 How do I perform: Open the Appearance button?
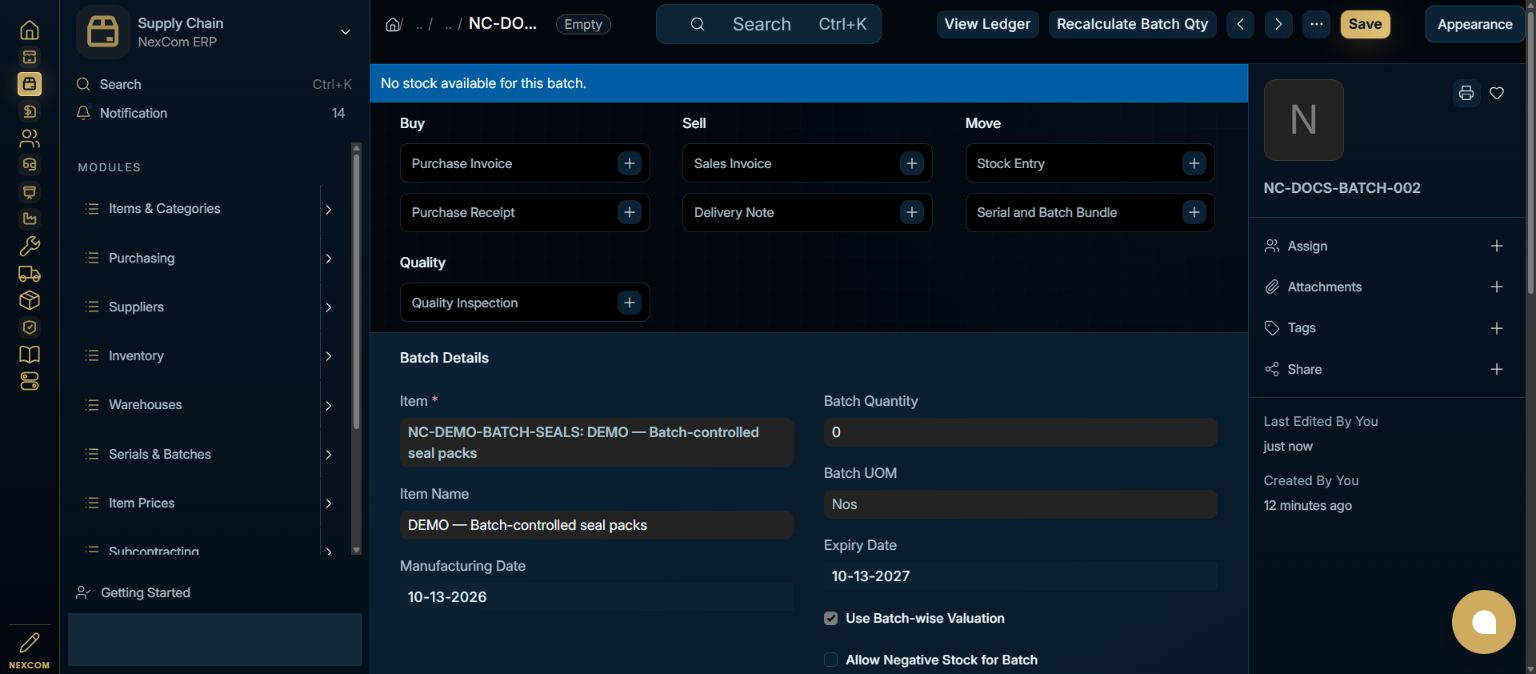pyautogui.click(x=1475, y=24)
